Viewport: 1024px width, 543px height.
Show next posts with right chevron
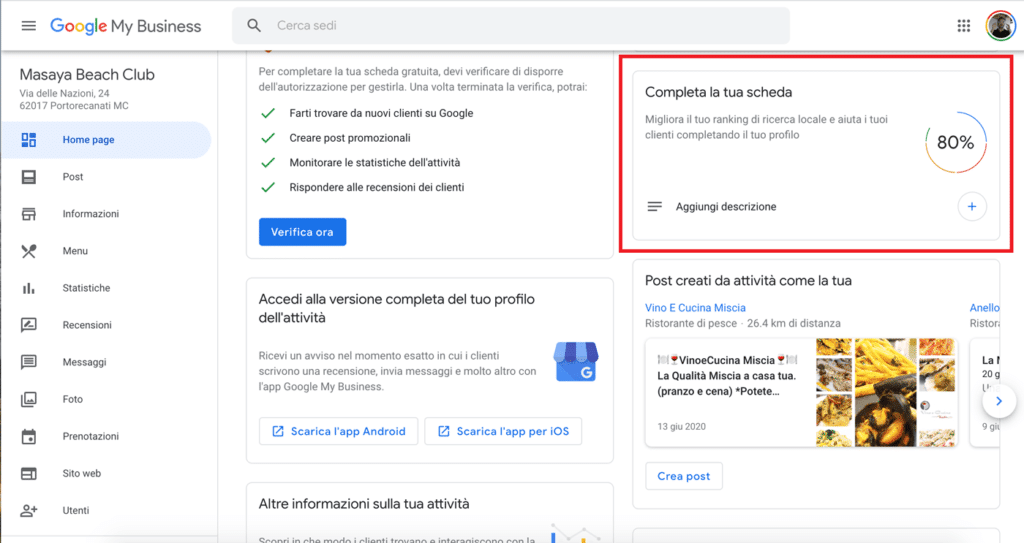(999, 401)
